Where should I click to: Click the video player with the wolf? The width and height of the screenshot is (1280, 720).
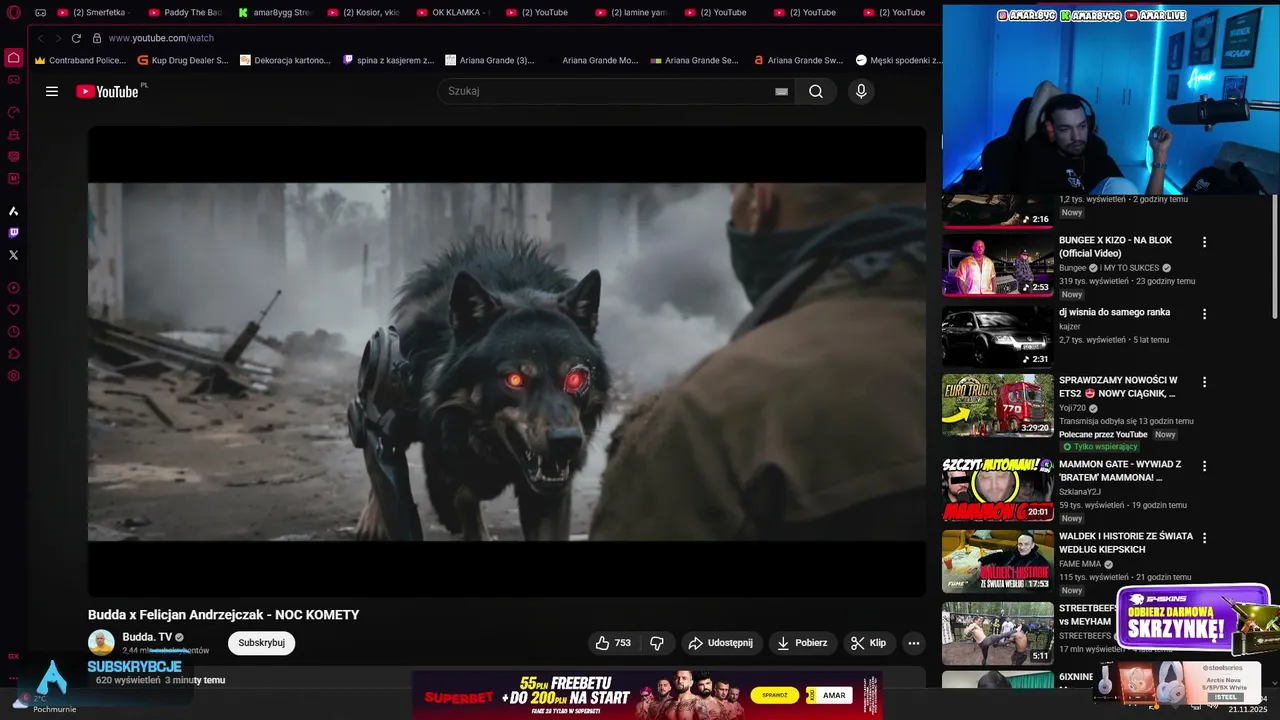pos(507,361)
